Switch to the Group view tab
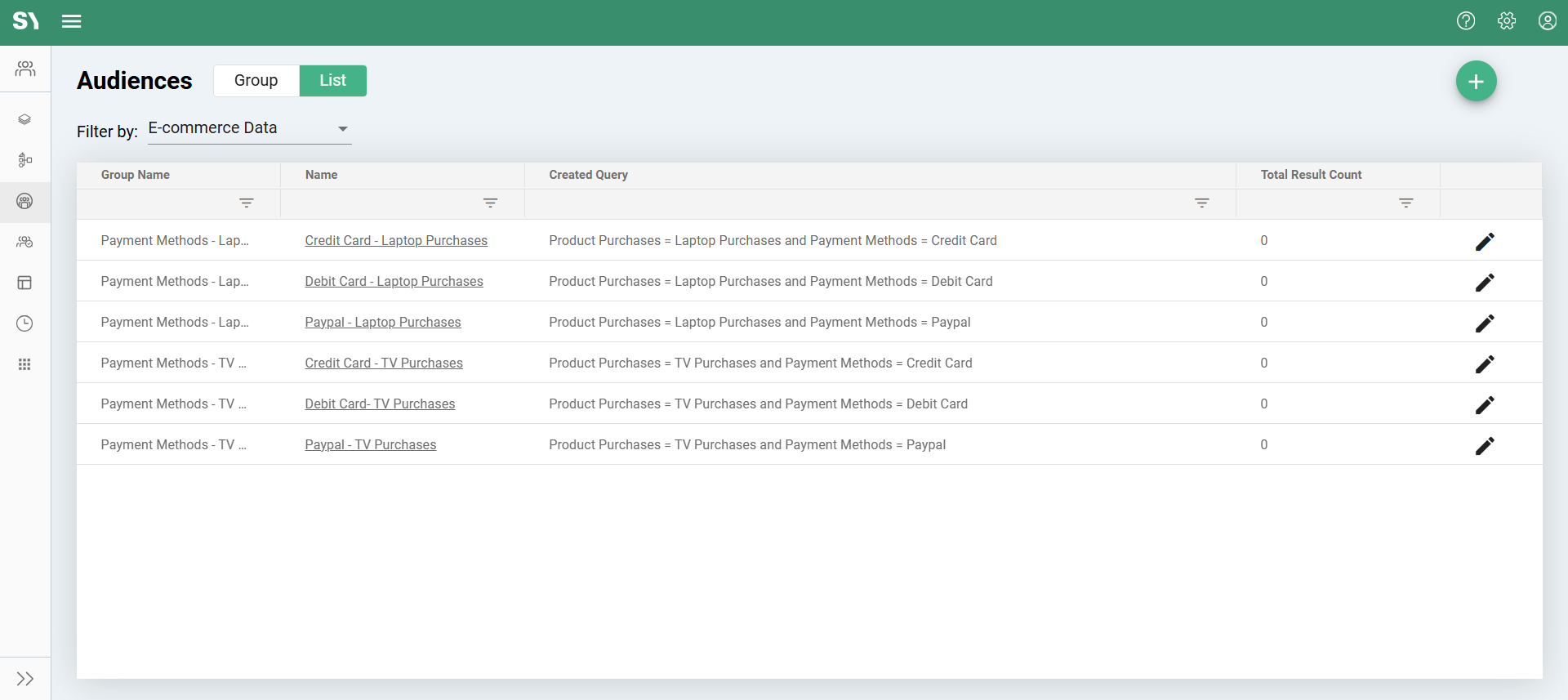The image size is (1568, 700). (x=256, y=81)
